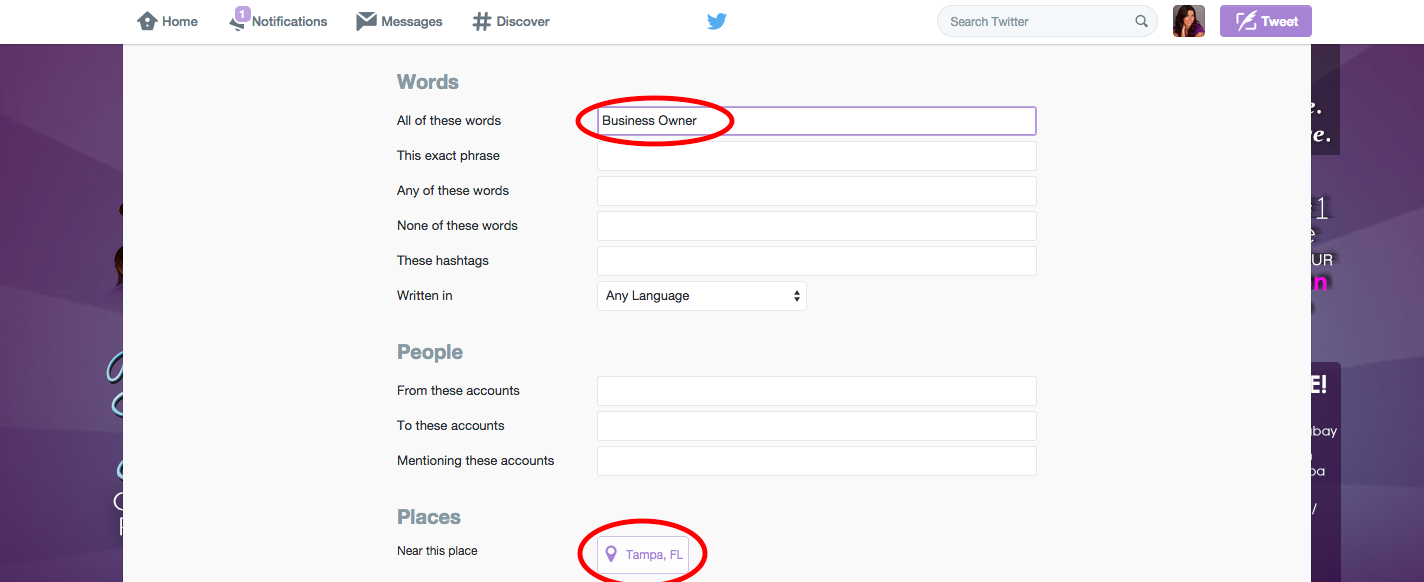Click the Search Twitter field
Image resolution: width=1424 pixels, height=582 pixels.
(1047, 21)
